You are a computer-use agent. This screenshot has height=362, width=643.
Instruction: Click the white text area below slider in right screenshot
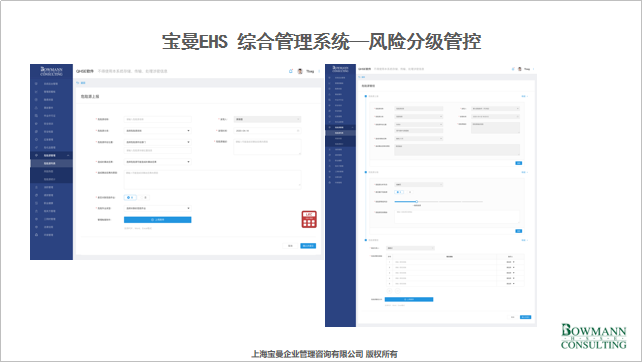[457, 216]
